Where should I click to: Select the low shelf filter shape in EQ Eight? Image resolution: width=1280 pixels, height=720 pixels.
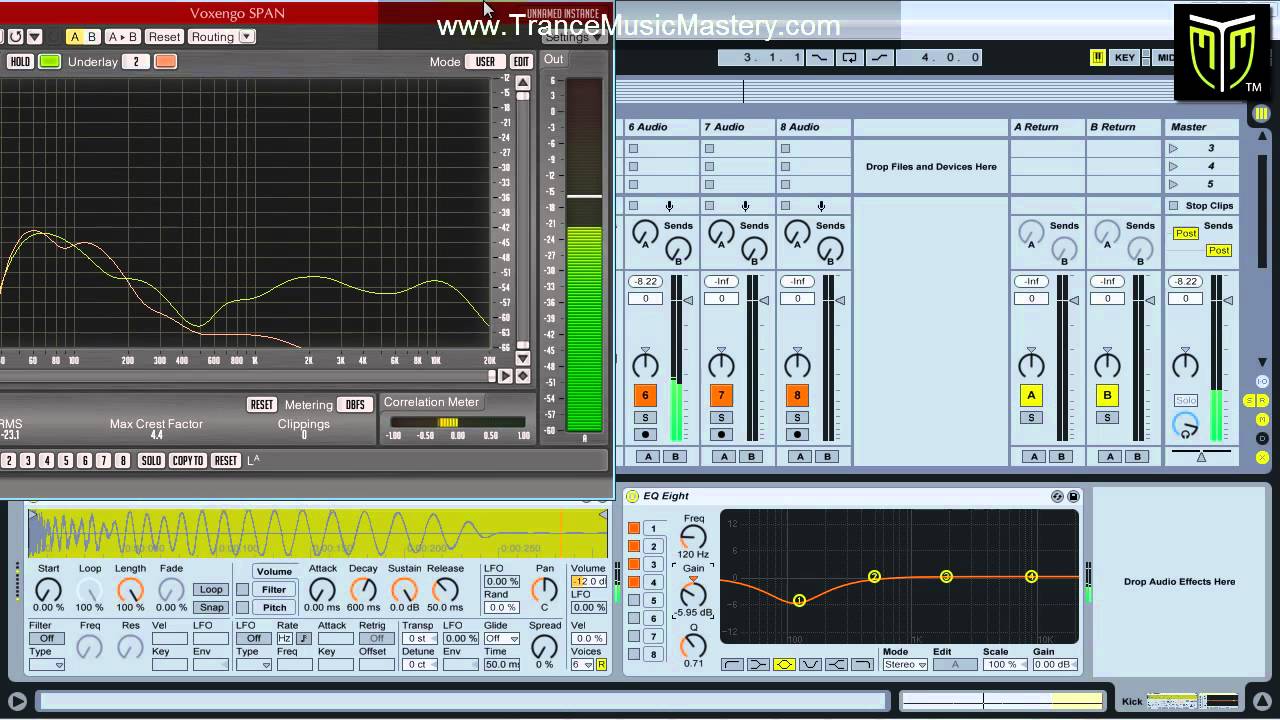point(758,665)
